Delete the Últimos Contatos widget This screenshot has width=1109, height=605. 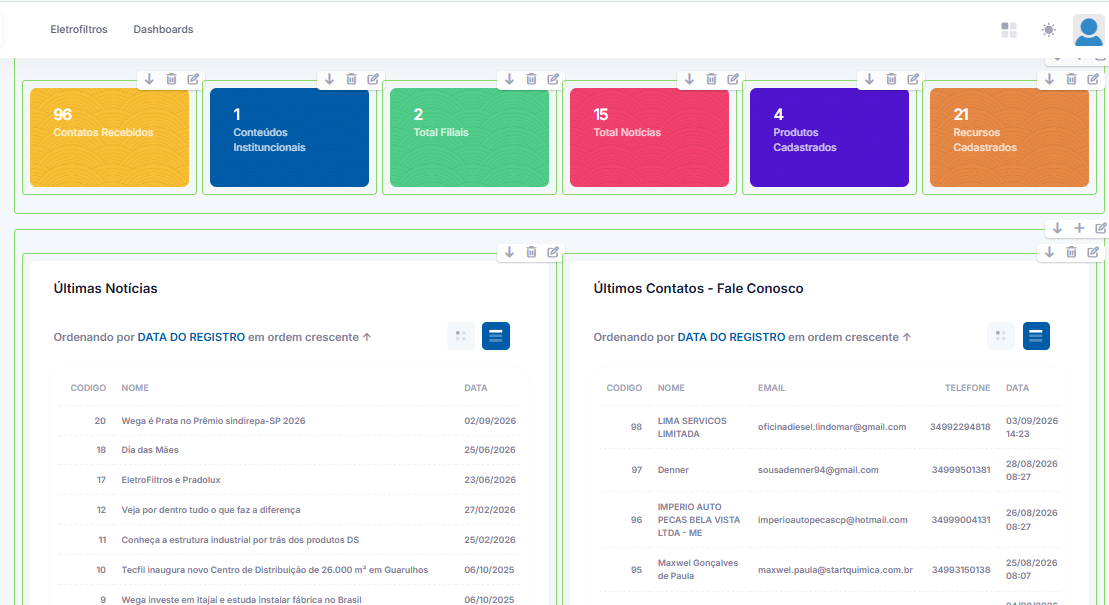pyautogui.click(x=1072, y=253)
